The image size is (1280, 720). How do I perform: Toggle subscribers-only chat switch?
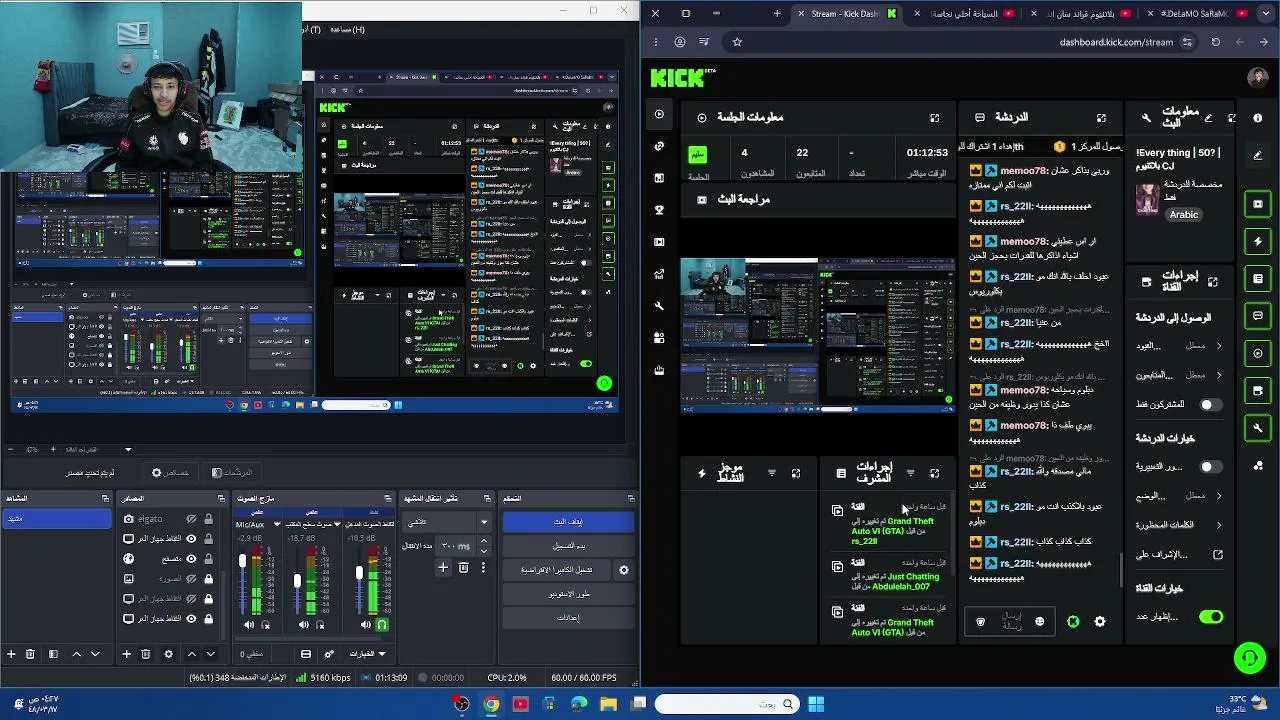pos(1210,405)
